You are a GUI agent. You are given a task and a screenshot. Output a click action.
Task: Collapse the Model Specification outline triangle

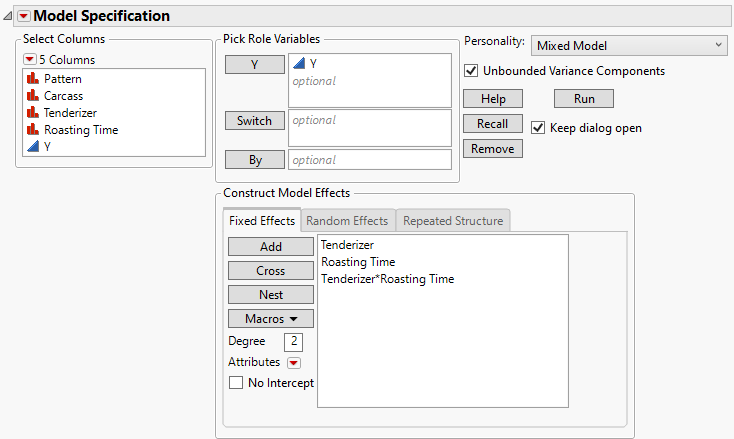[x=9, y=16]
